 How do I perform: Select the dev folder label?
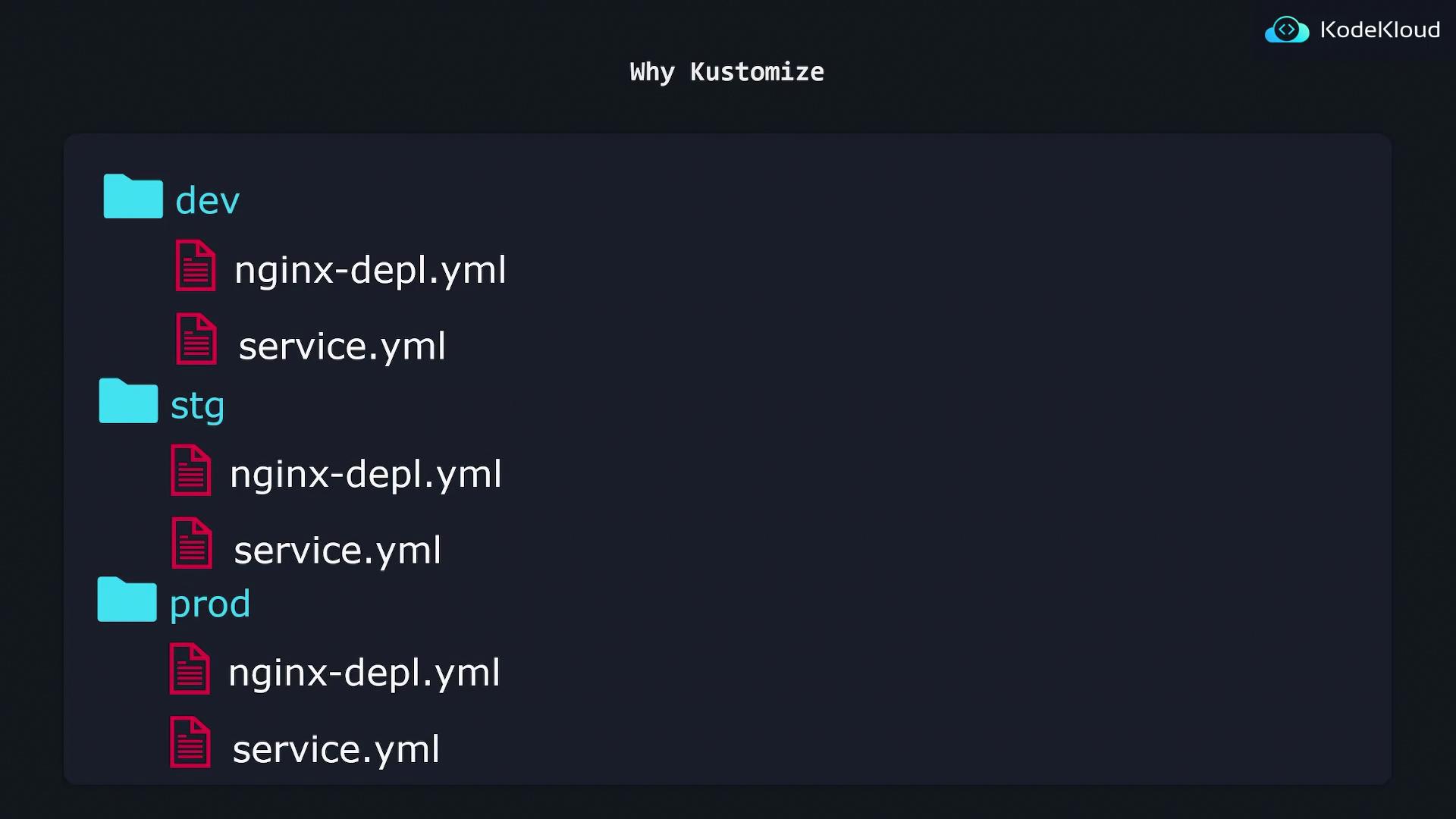(207, 201)
